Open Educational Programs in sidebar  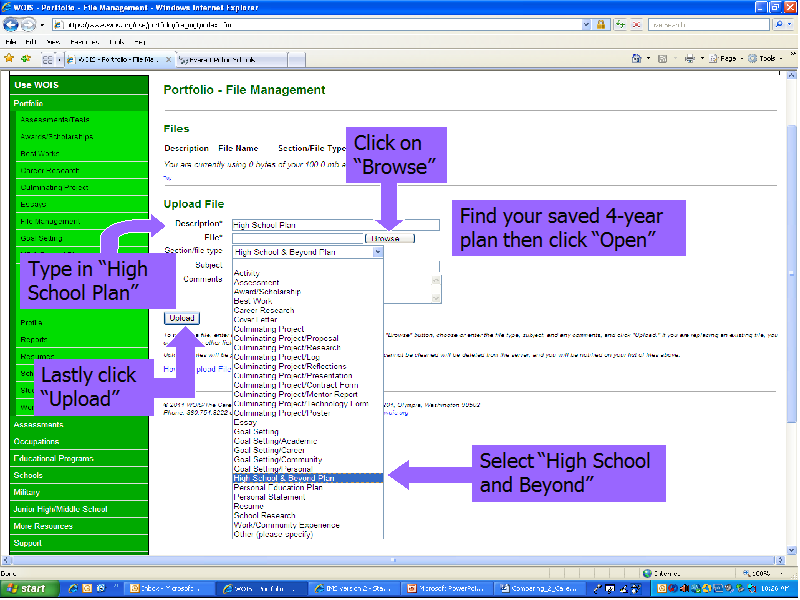click(54, 458)
